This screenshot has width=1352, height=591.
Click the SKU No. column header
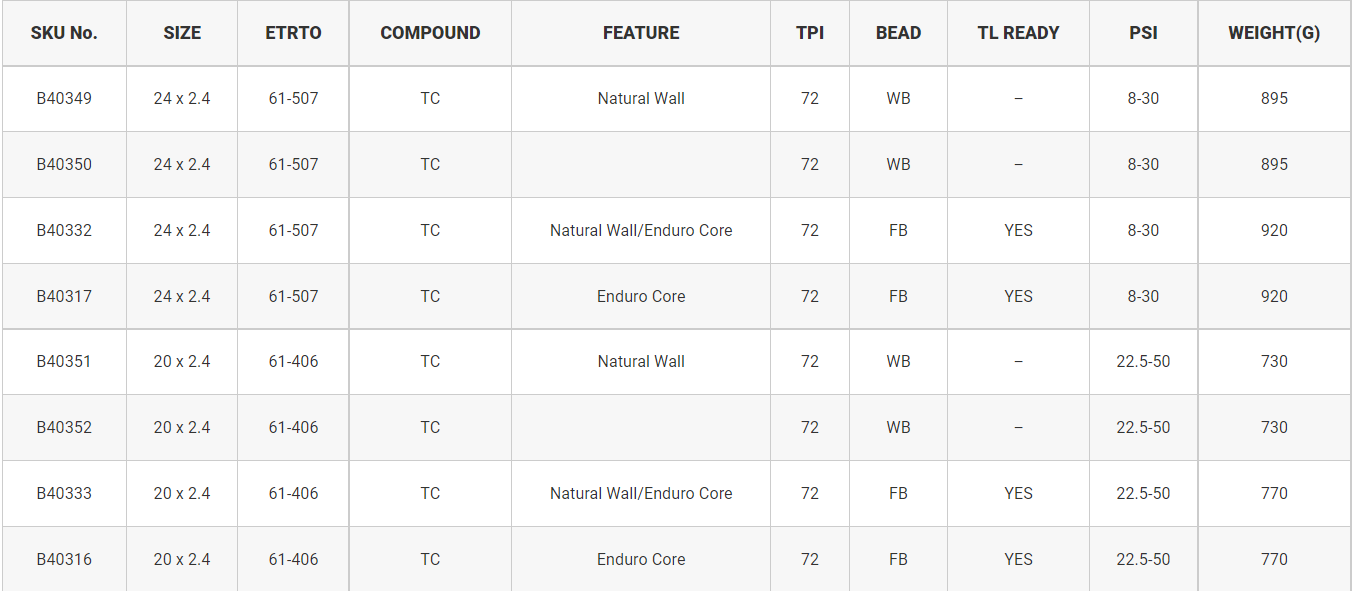point(64,33)
